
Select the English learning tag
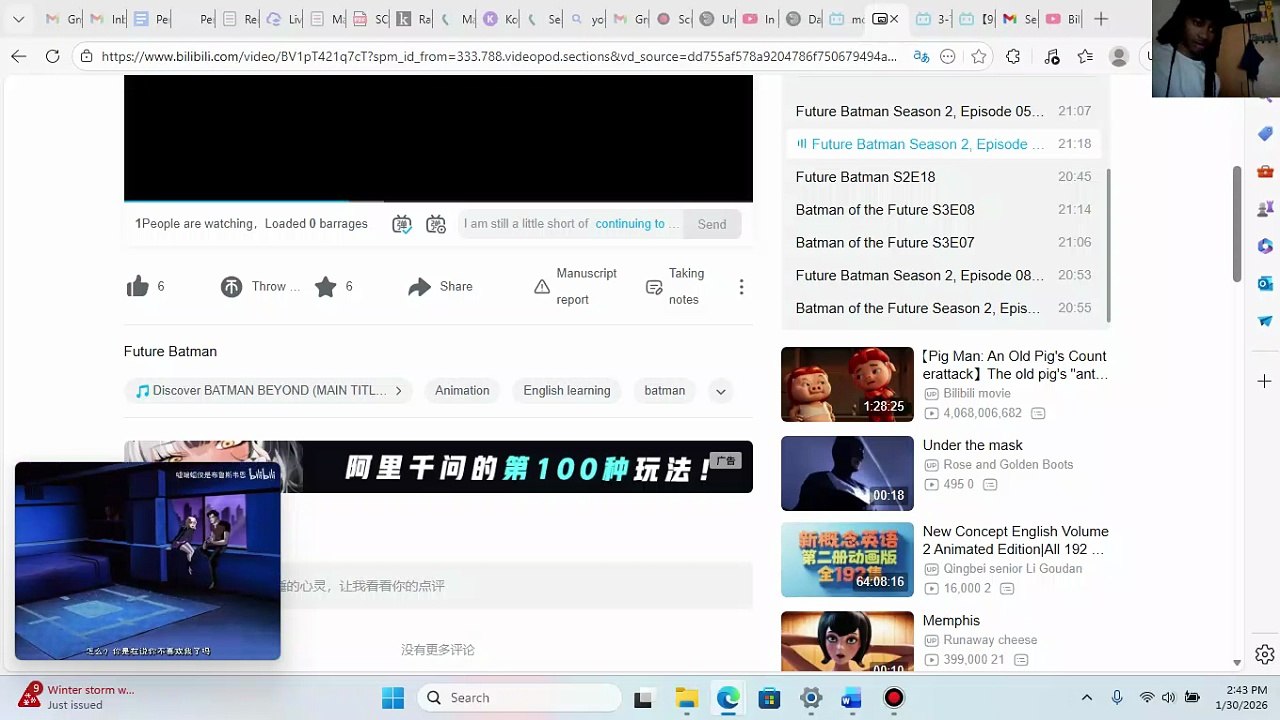tap(567, 391)
